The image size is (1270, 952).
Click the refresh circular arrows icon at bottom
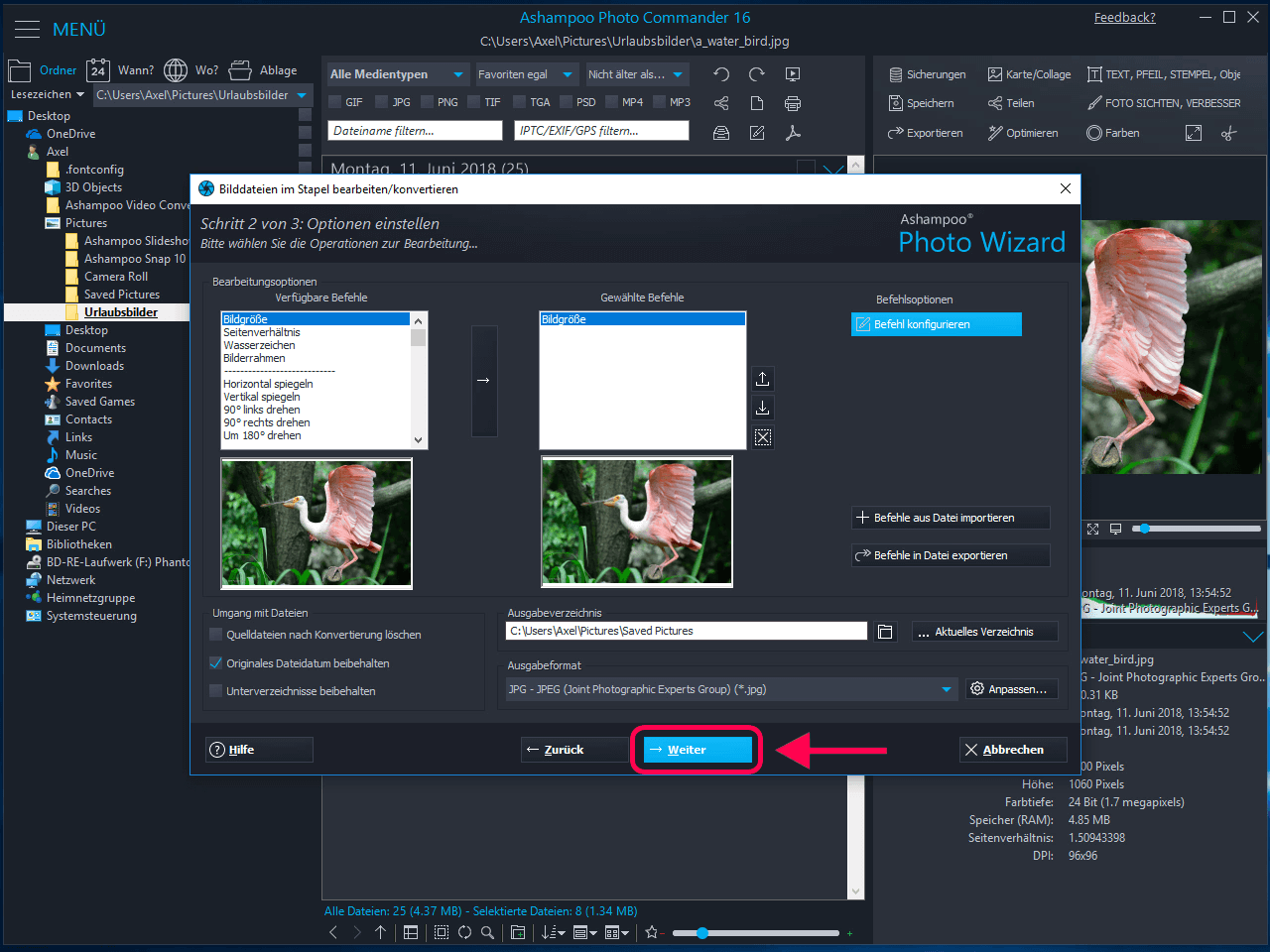pyautogui.click(x=464, y=932)
